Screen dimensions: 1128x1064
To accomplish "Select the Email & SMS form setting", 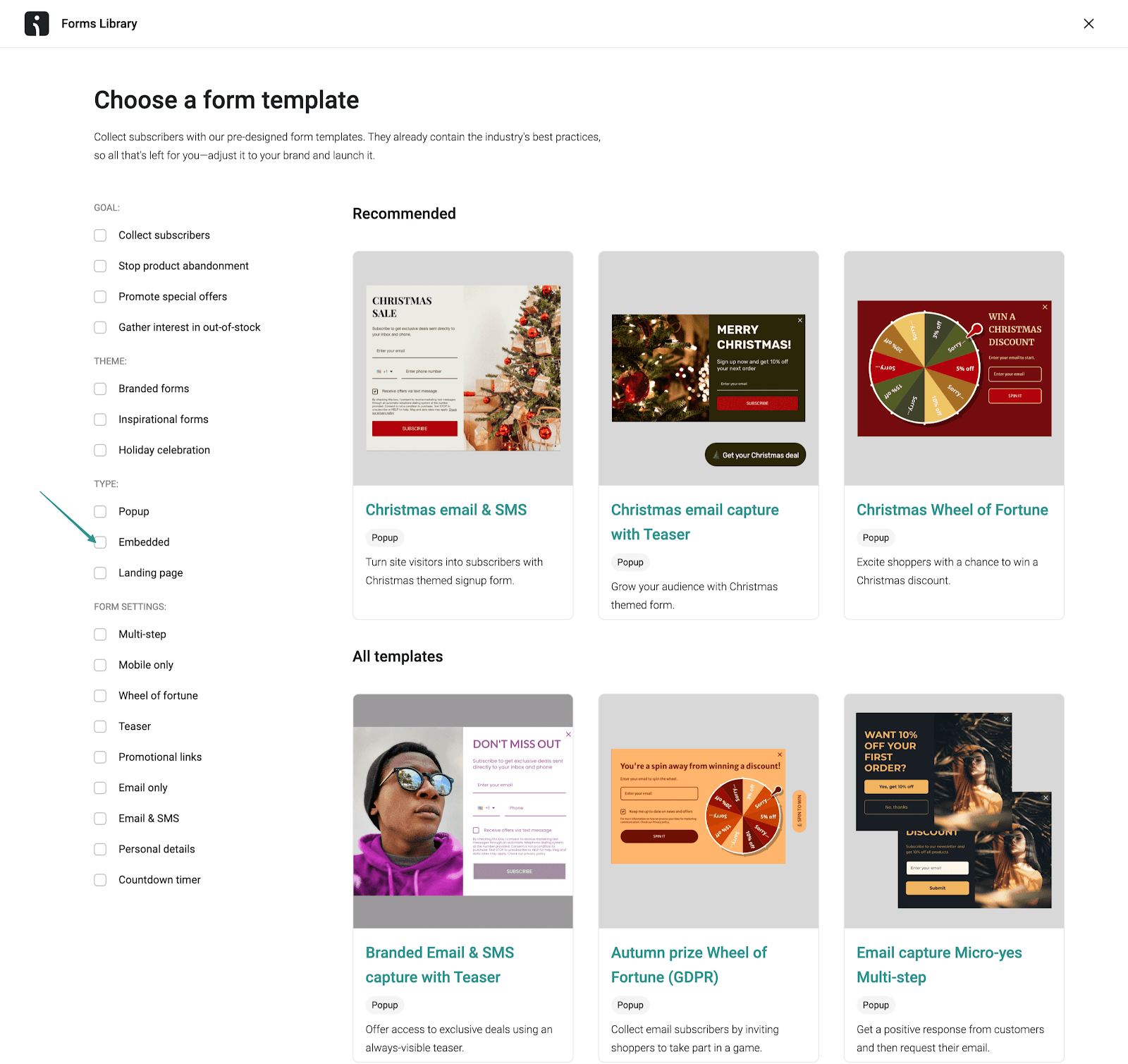I will click(99, 818).
